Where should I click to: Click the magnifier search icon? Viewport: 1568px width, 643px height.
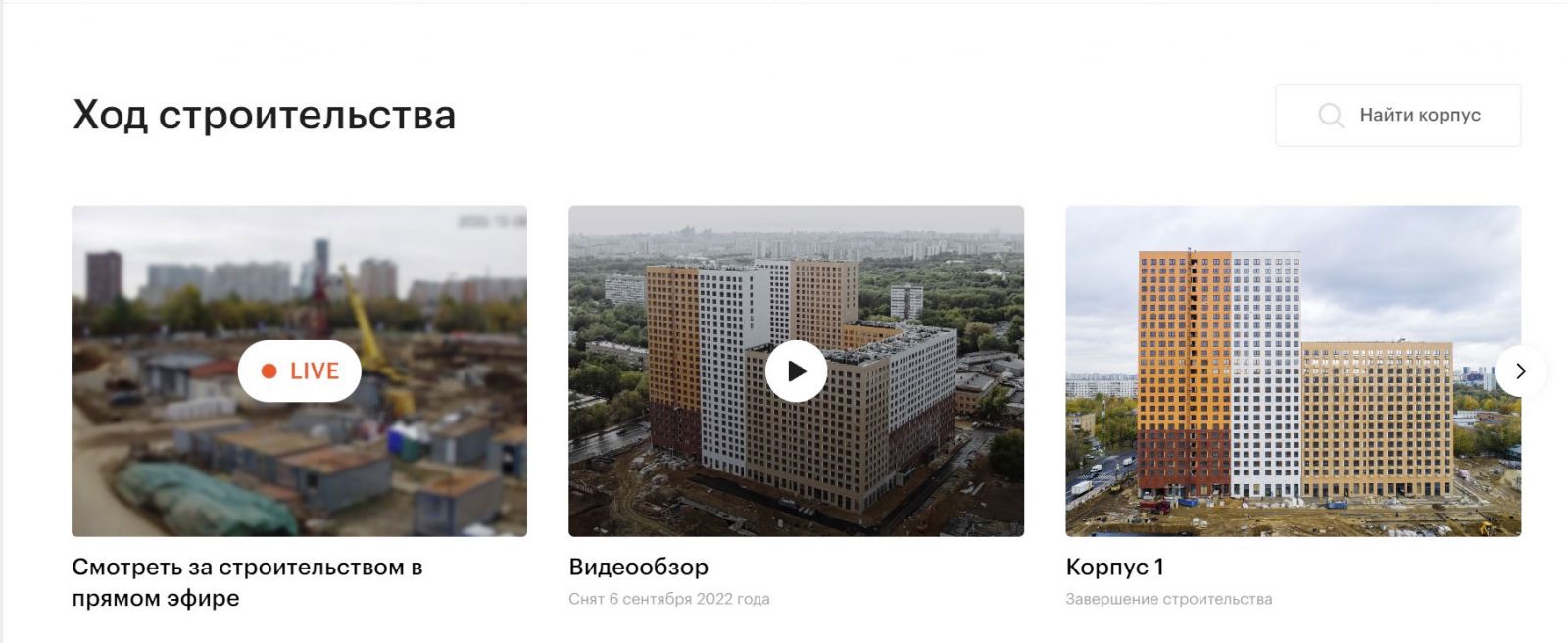tap(1331, 116)
